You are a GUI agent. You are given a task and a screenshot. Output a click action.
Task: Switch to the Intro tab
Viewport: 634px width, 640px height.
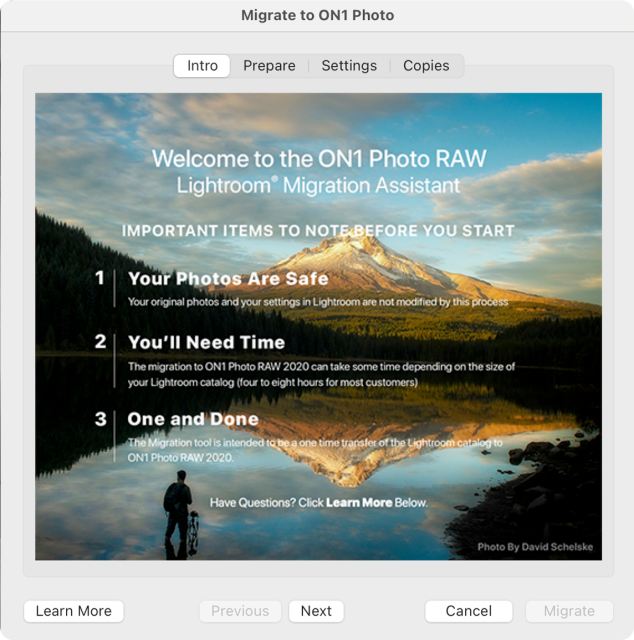click(202, 66)
